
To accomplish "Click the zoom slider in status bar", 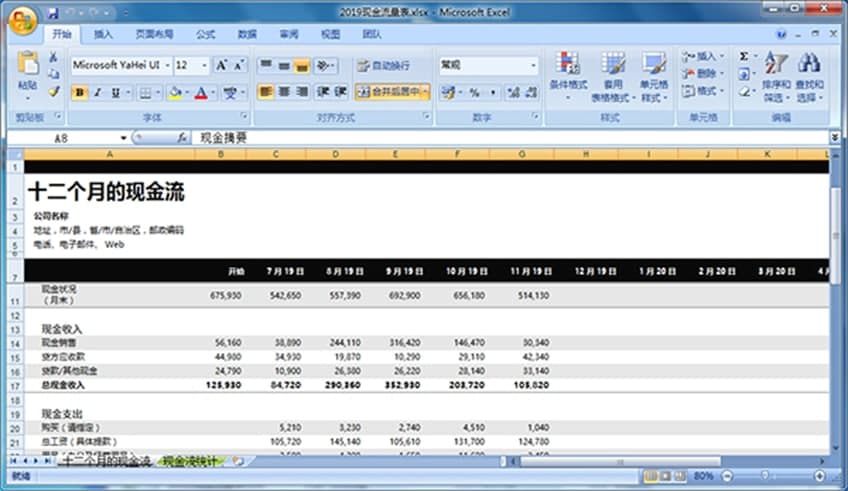I will 765,475.
